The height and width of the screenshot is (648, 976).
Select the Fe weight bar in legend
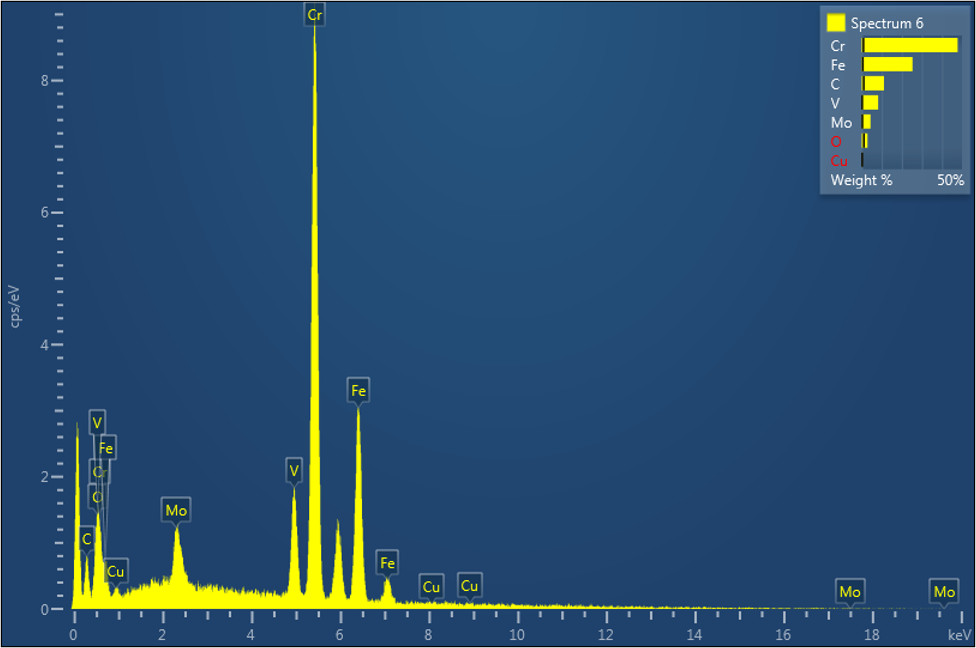888,64
